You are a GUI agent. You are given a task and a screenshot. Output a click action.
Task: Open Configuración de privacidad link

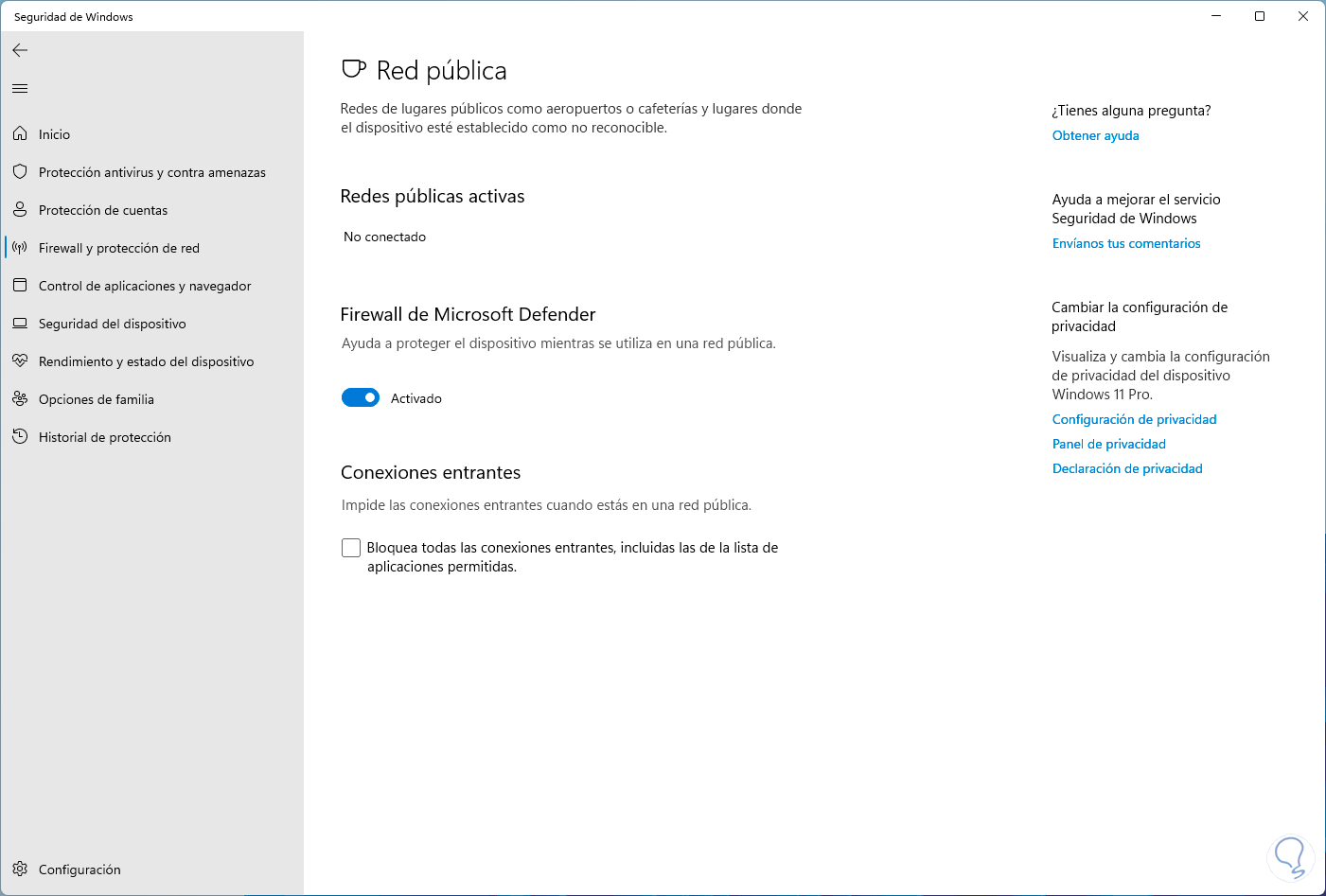click(1134, 419)
